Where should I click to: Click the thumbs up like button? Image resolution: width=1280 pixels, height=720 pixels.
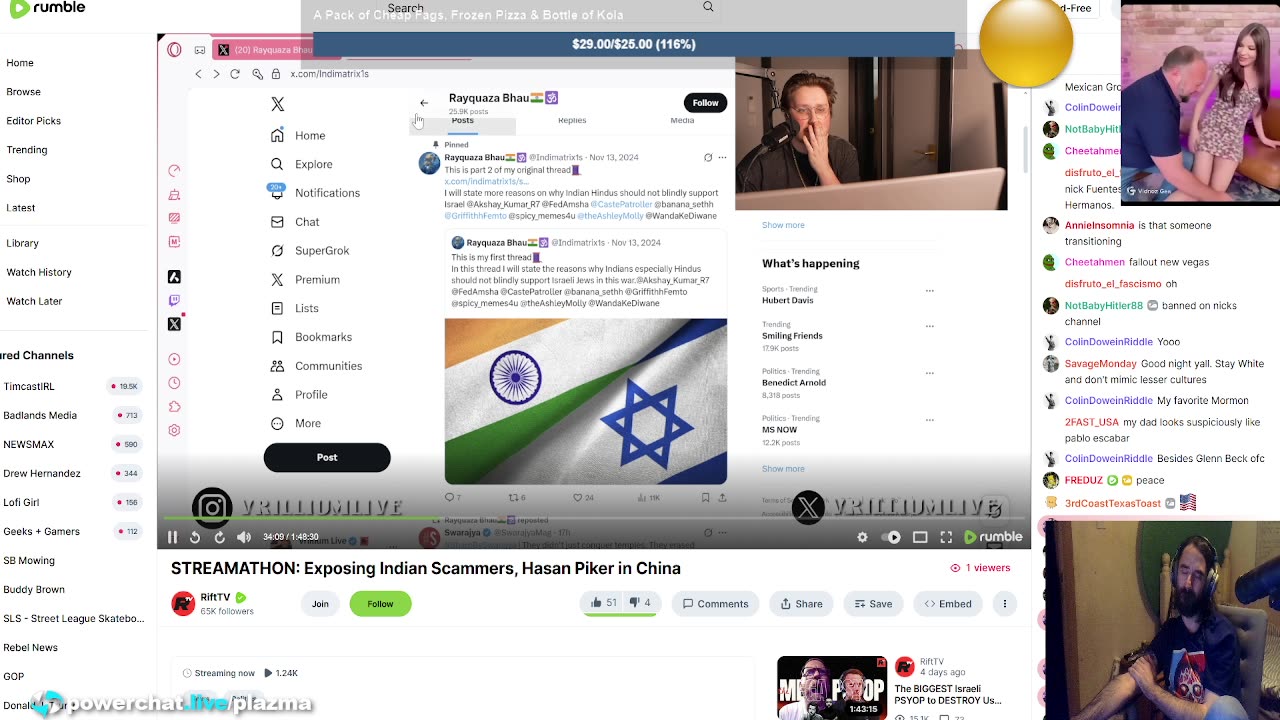tap(603, 603)
